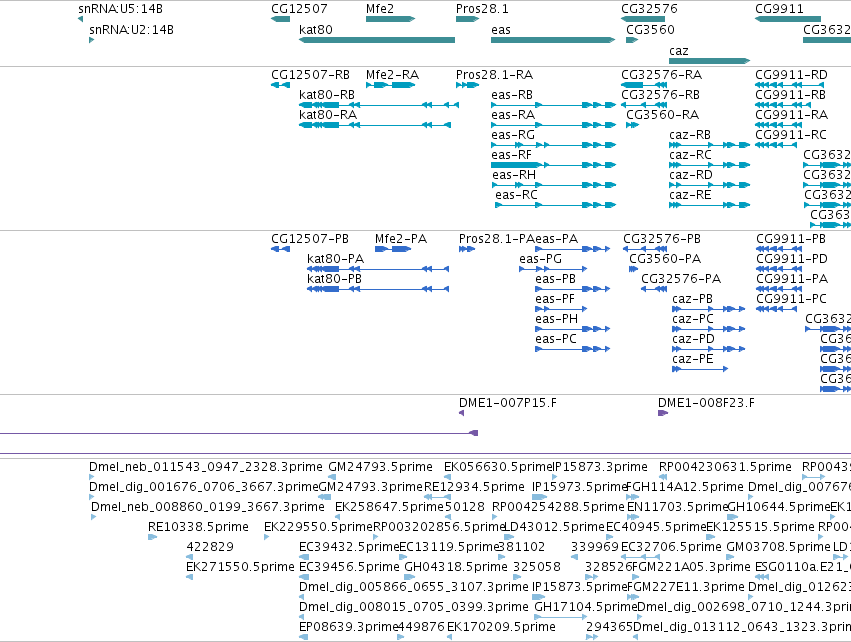Click BAC end DME1-008F23.F
851x642 pixels.
coord(706,403)
